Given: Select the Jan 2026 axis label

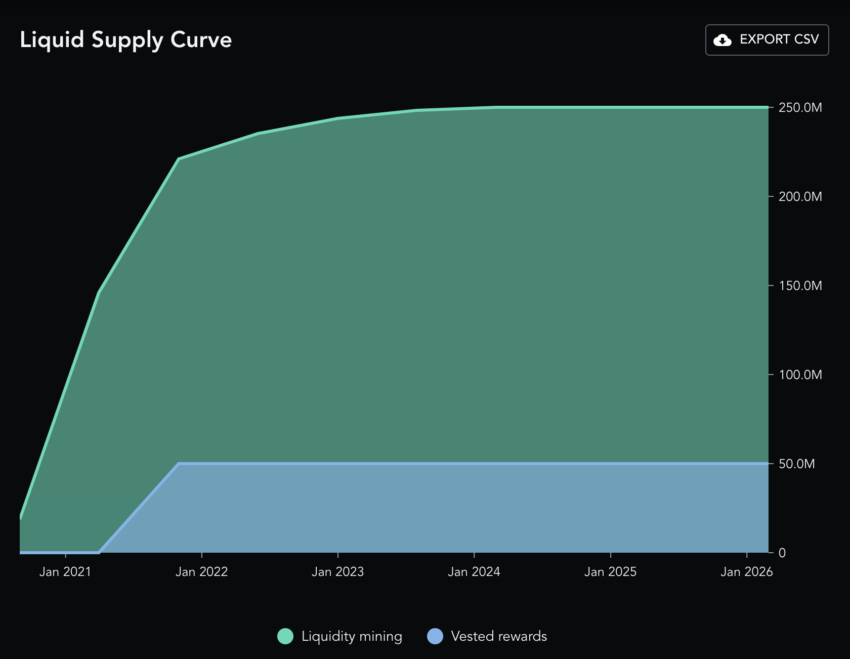Looking at the screenshot, I should coord(746,572).
